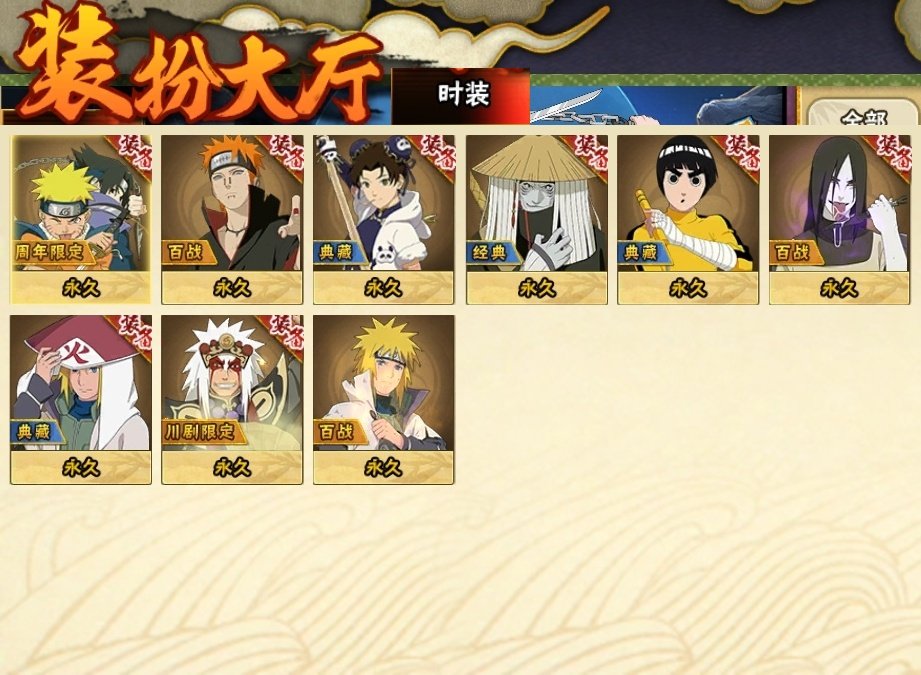Click the 装备 ribbon on Orochimaru card
This screenshot has width=921, height=675.
coord(893,154)
